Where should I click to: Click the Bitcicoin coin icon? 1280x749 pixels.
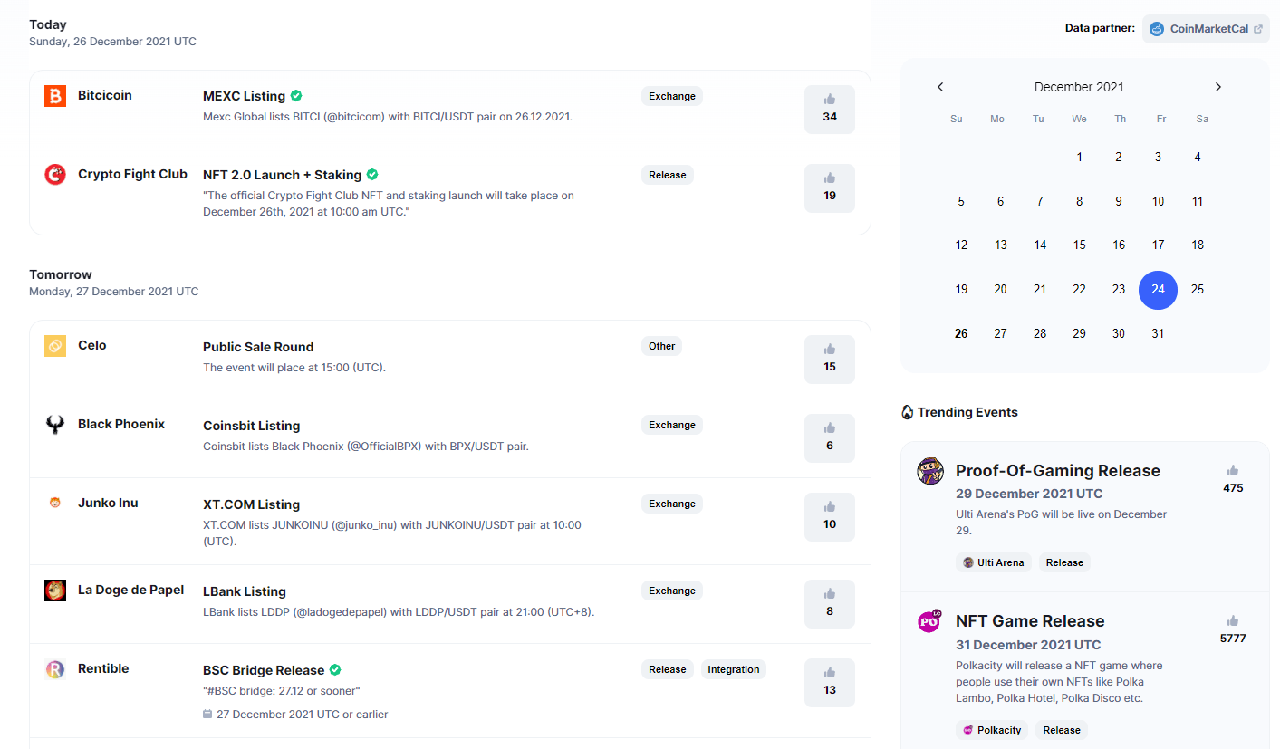pos(54,95)
